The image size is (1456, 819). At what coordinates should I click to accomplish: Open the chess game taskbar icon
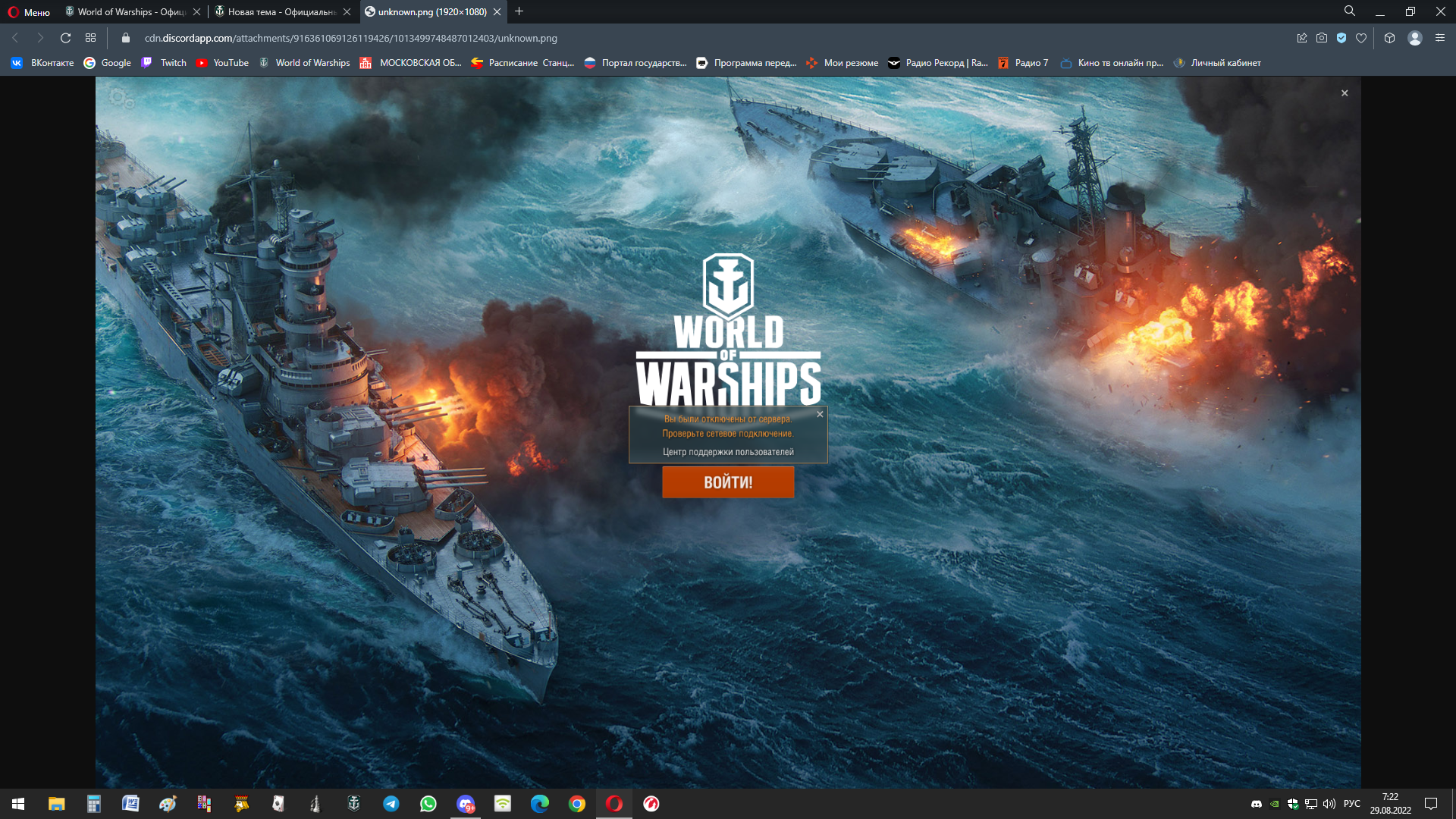(x=316, y=804)
